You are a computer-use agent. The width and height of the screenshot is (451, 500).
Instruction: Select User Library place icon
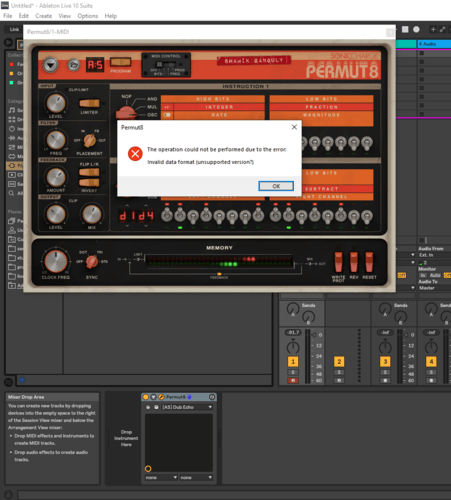[x=12, y=230]
